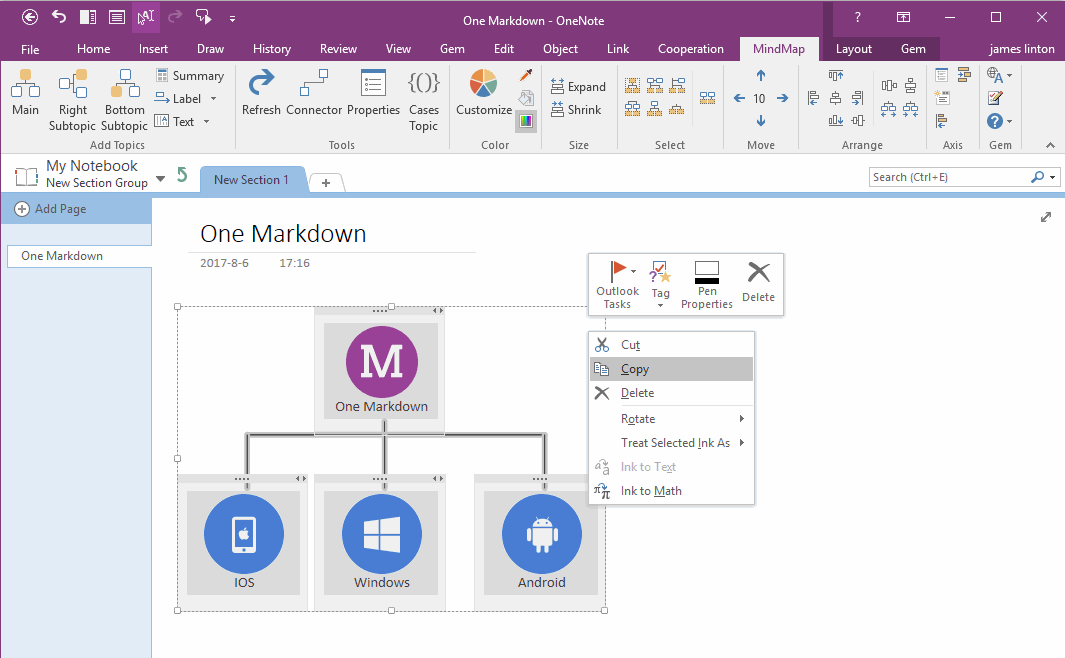Add a Right Subtopic
Image resolution: width=1065 pixels, height=658 pixels.
tap(72, 100)
